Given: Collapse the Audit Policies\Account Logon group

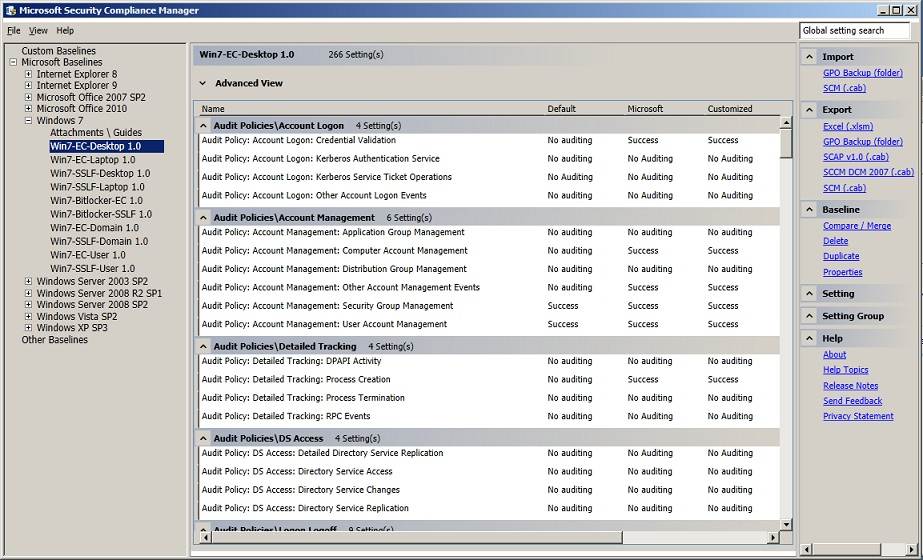Looking at the screenshot, I should pyautogui.click(x=204, y=126).
